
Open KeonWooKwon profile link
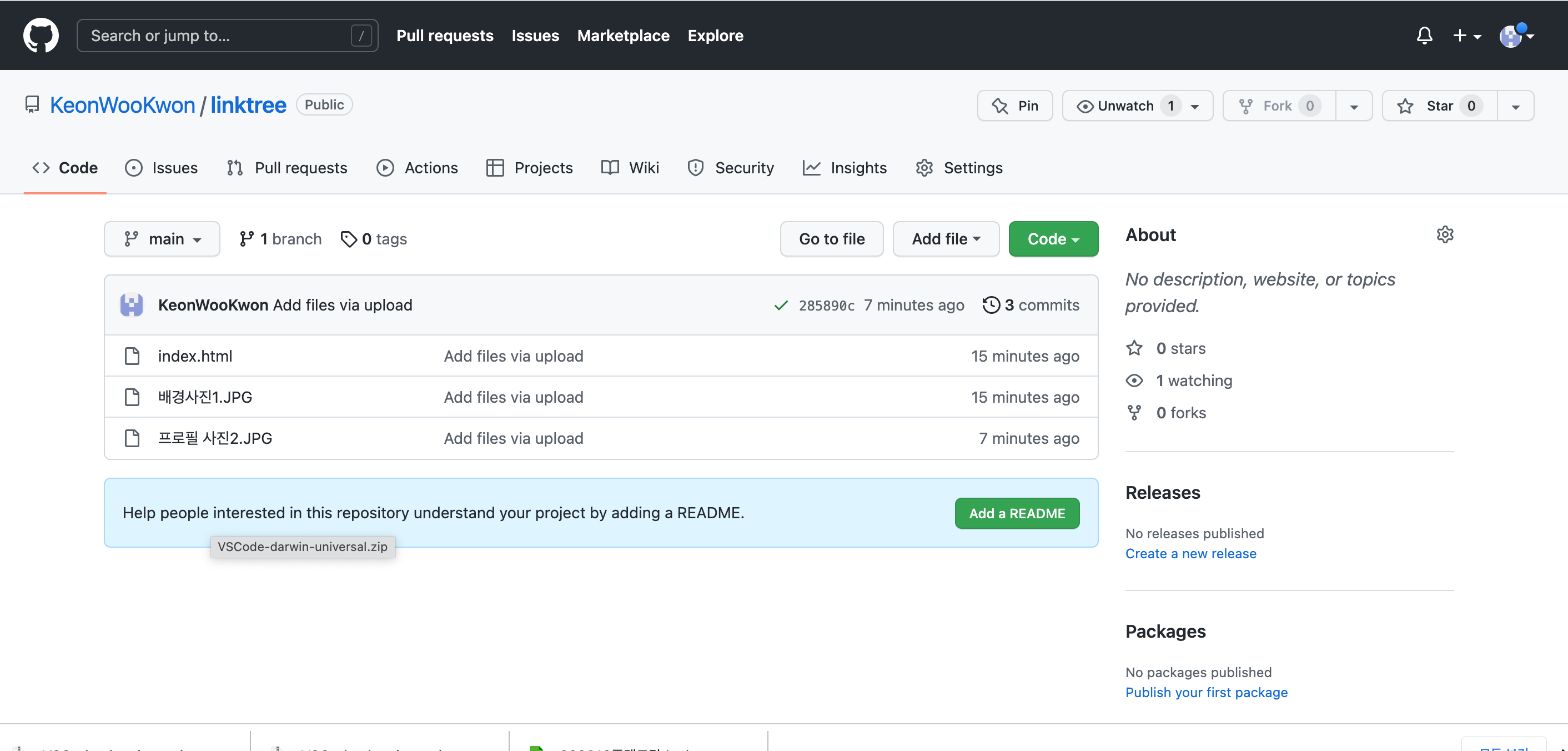[x=122, y=105]
